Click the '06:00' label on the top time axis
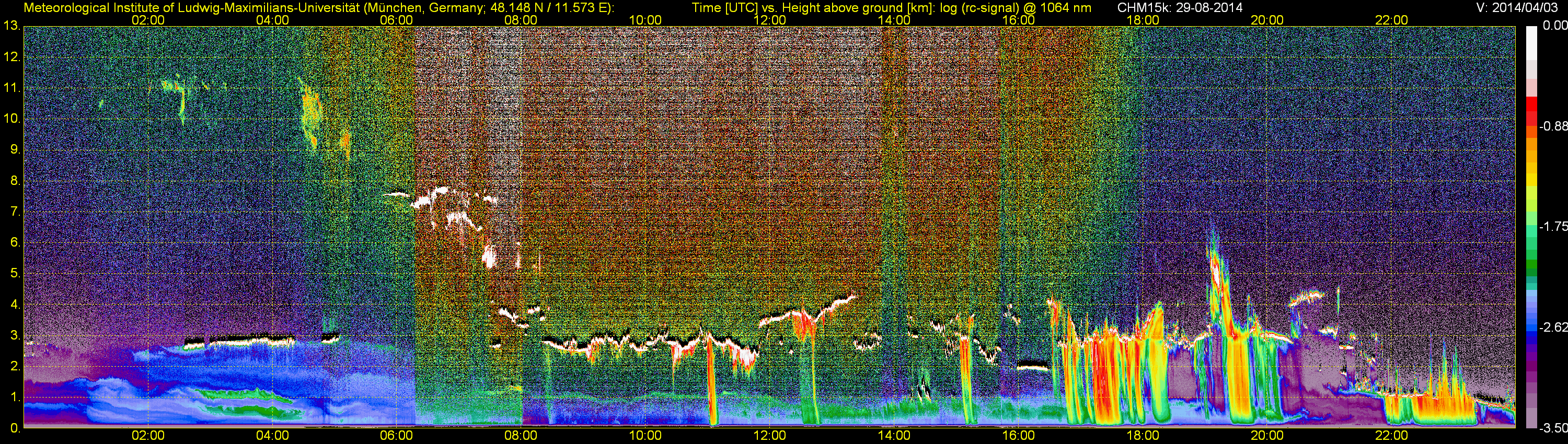1568x444 pixels. [x=396, y=20]
